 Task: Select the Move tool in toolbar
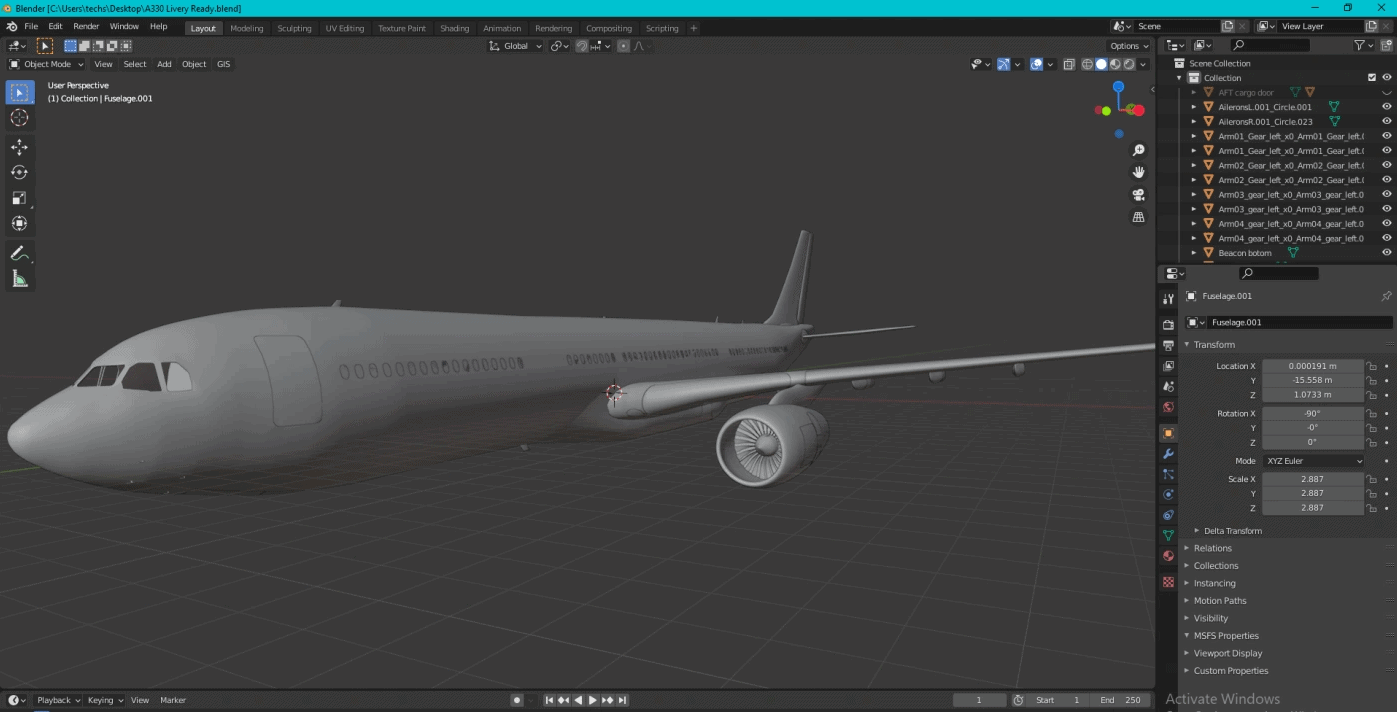(19, 147)
